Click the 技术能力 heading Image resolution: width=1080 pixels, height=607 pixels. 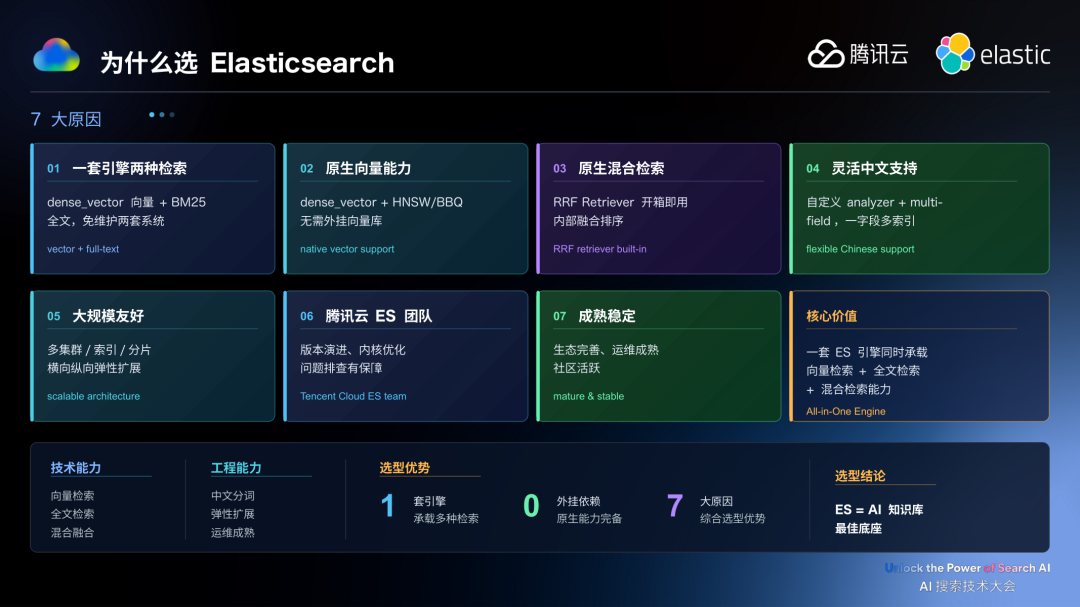point(76,468)
